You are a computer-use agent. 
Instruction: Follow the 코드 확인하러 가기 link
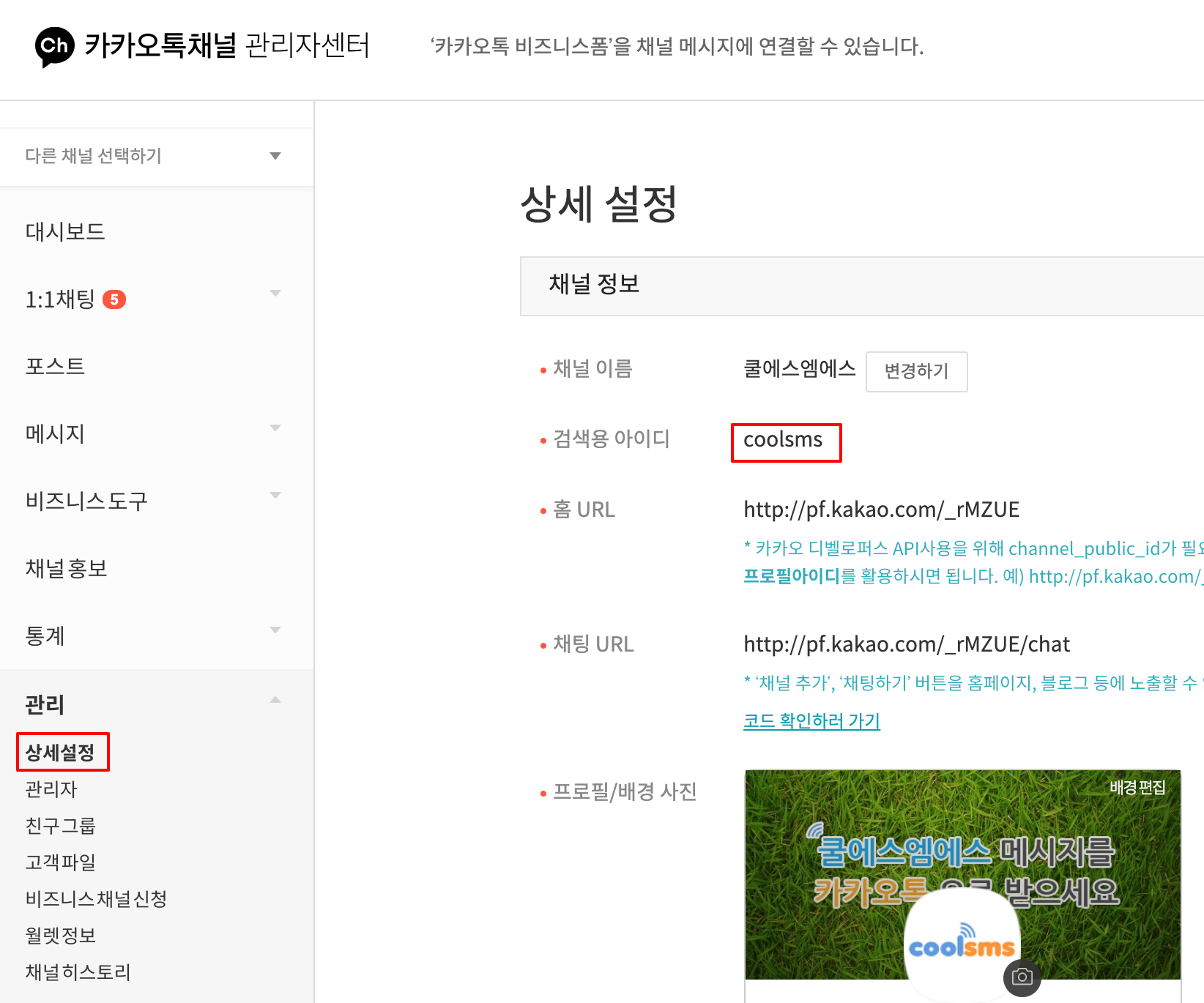point(811,721)
